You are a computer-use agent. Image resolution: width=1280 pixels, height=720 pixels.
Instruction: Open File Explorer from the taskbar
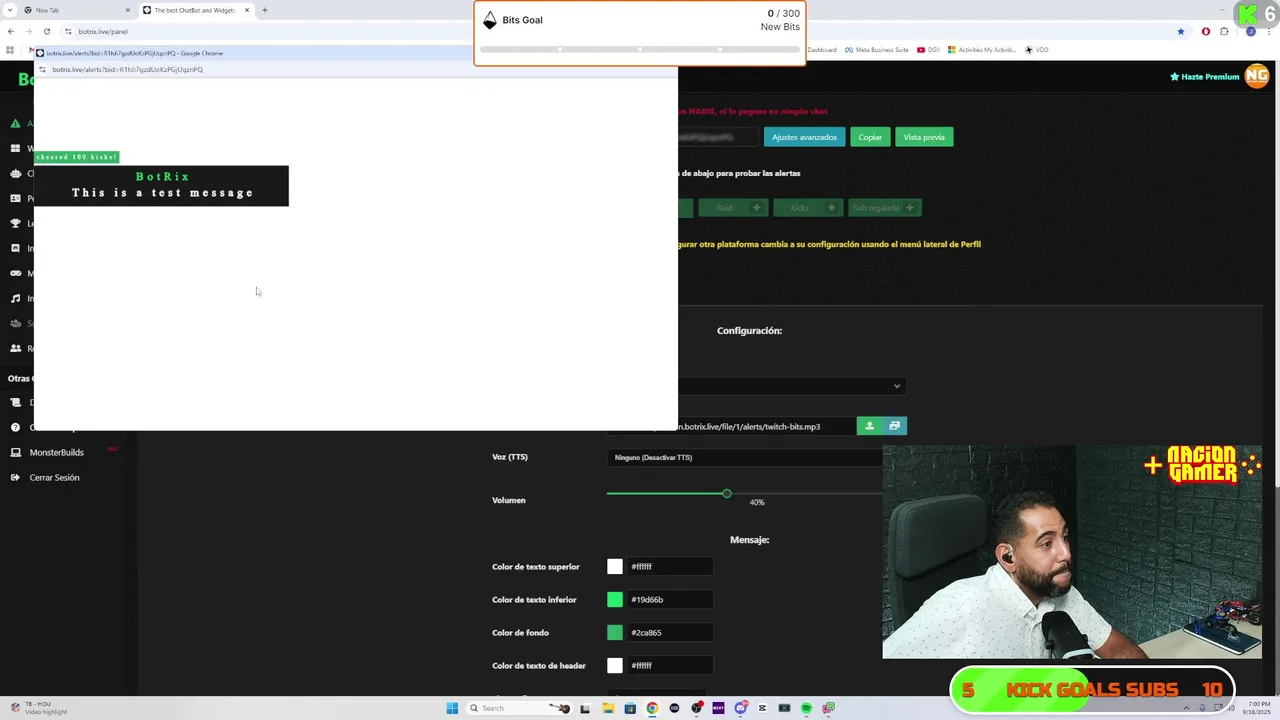click(x=608, y=708)
